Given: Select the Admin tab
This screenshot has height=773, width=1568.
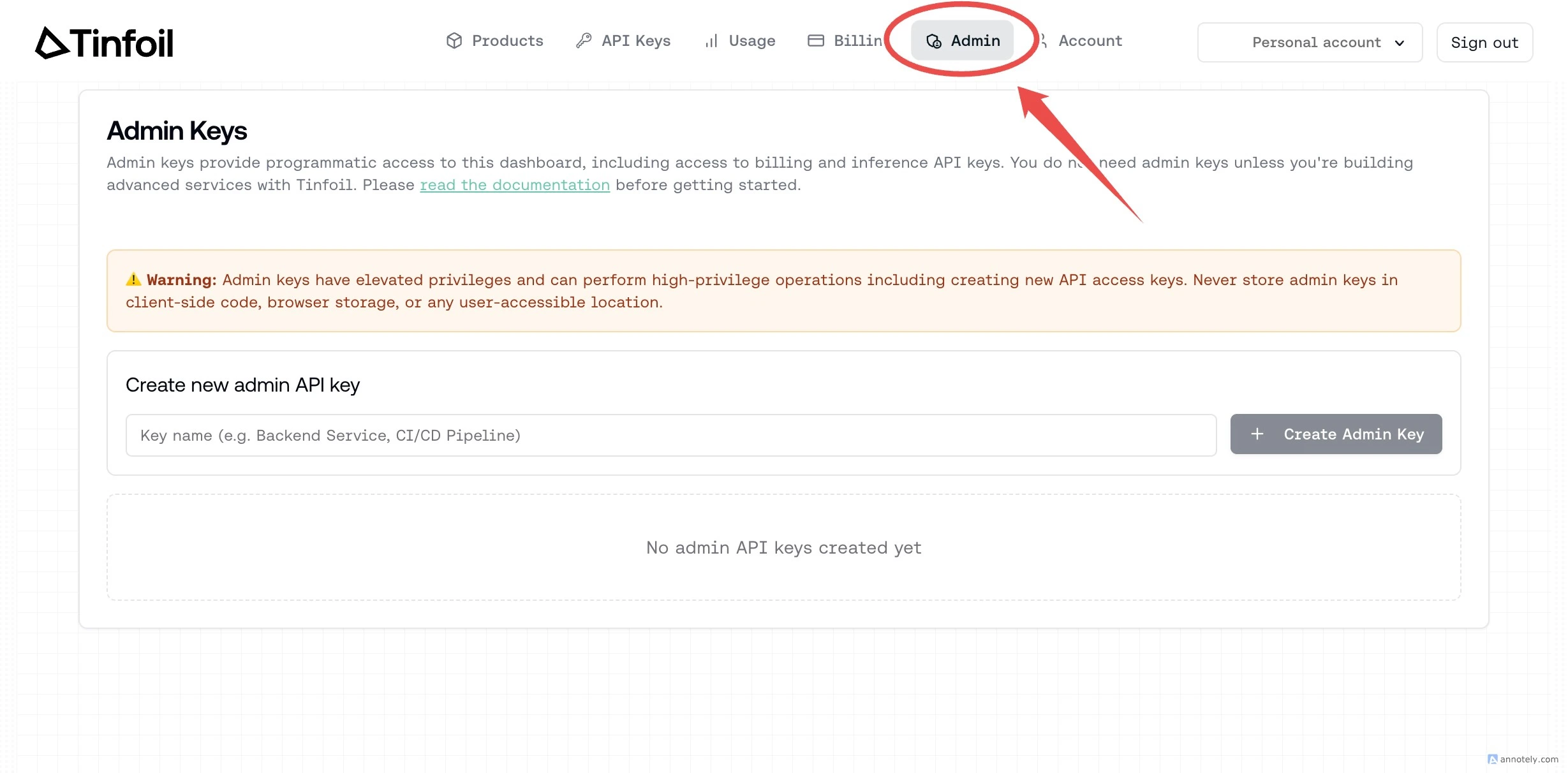Looking at the screenshot, I should tap(962, 41).
